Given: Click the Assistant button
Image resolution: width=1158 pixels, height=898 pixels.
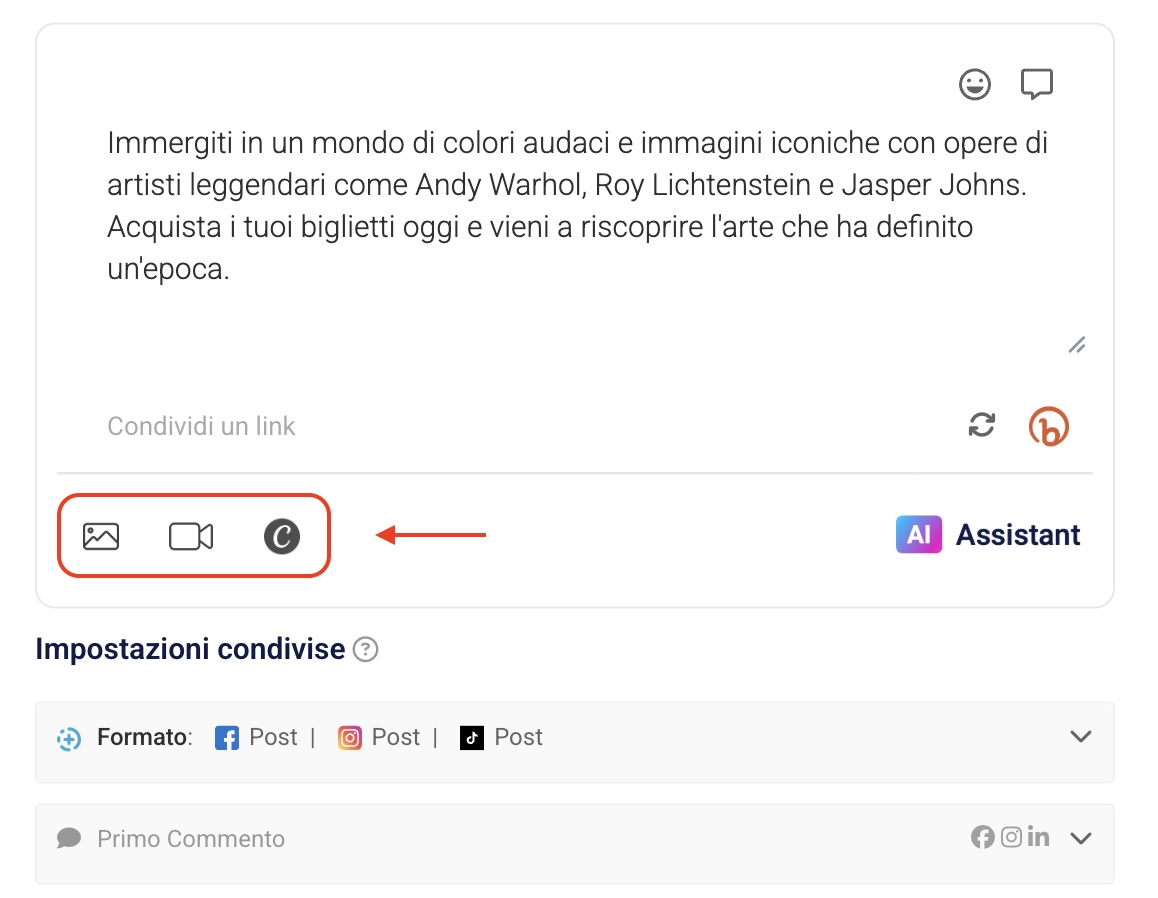Looking at the screenshot, I should (x=1018, y=535).
